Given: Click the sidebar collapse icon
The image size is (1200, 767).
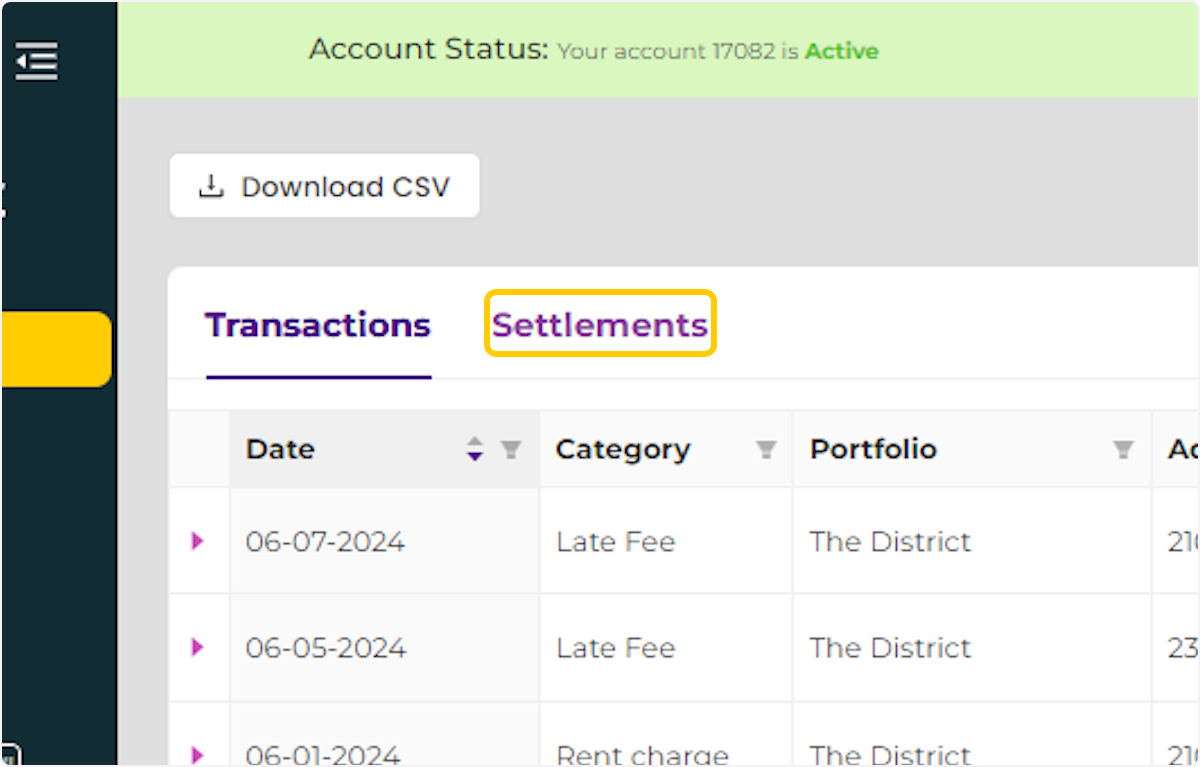Looking at the screenshot, I should click(36, 60).
